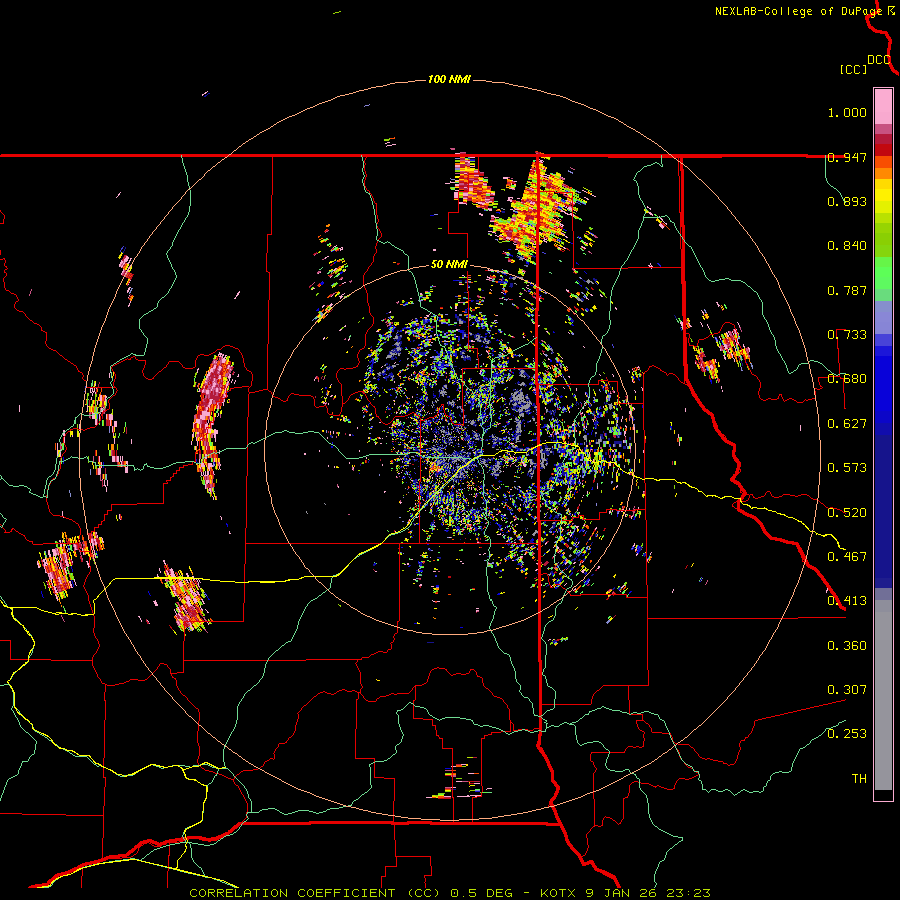This screenshot has height=900, width=900.
Task: Click the 1.000 value on color scale
Action: click(x=847, y=112)
